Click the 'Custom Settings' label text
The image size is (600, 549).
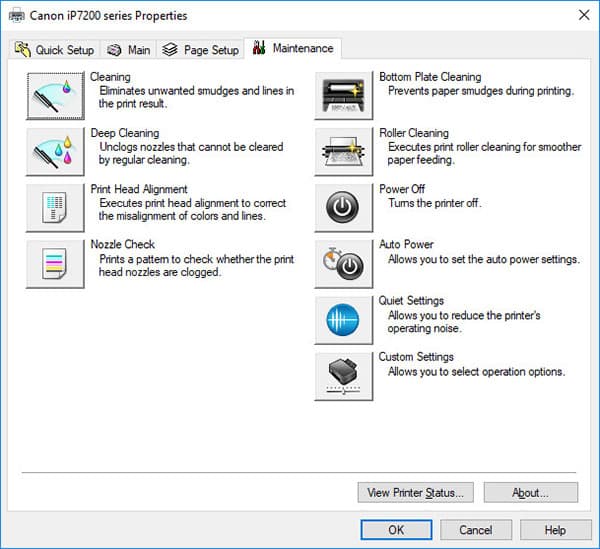[x=416, y=357]
